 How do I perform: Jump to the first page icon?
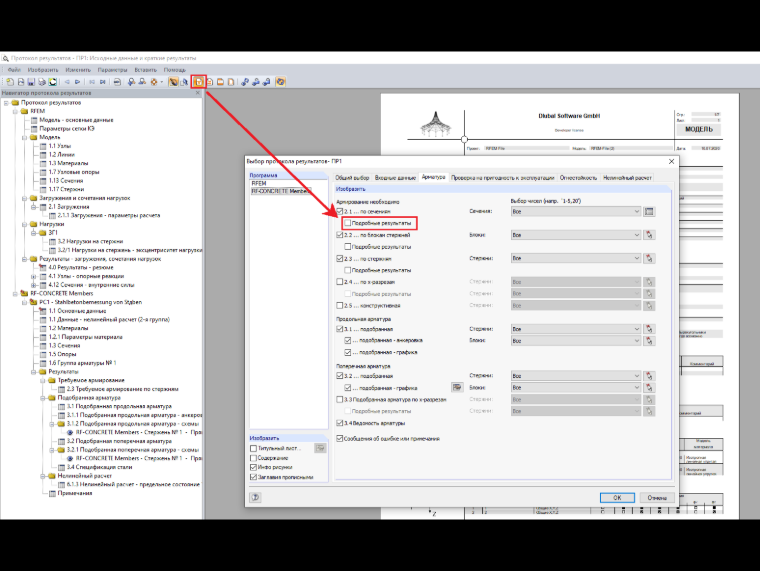pos(92,82)
